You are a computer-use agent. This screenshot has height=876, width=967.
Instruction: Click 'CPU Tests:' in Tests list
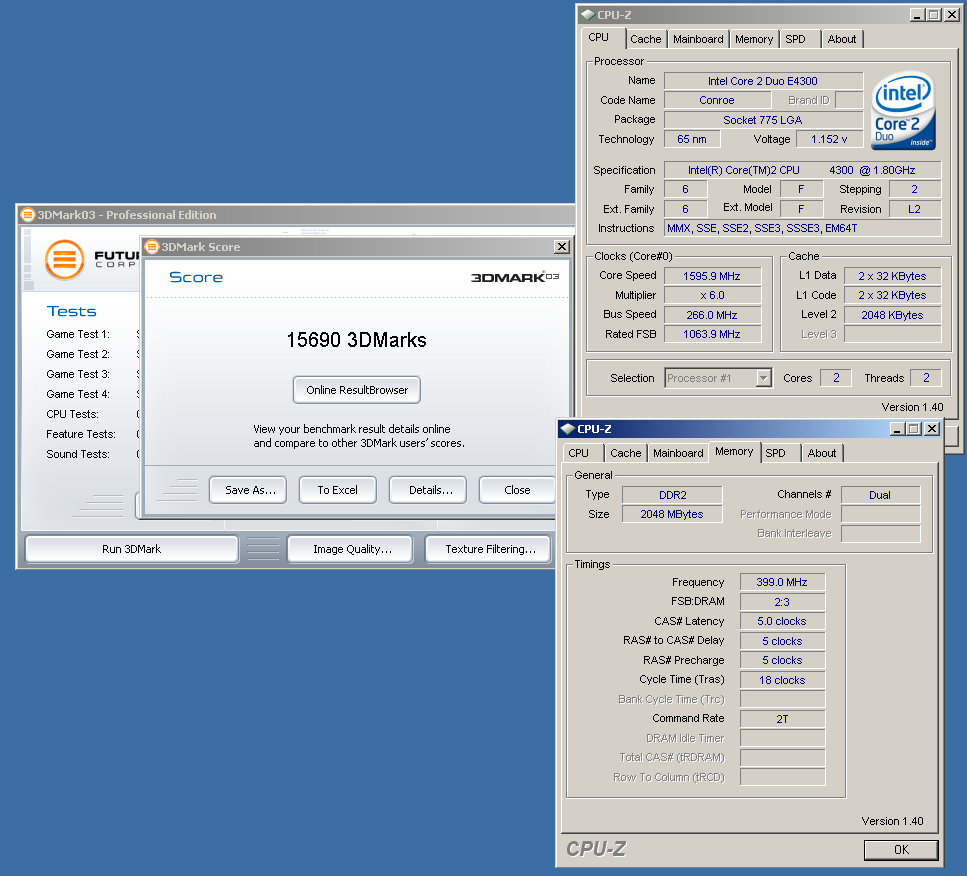point(72,414)
